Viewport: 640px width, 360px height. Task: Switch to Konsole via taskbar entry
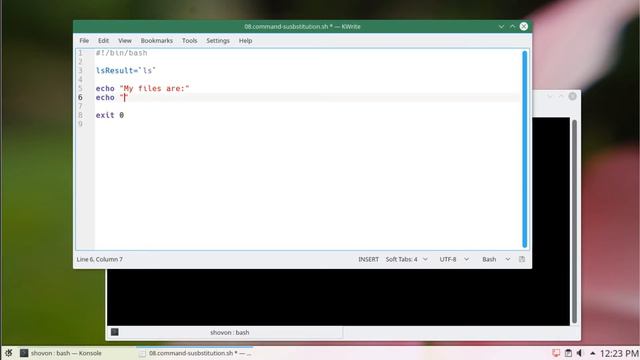[61, 353]
